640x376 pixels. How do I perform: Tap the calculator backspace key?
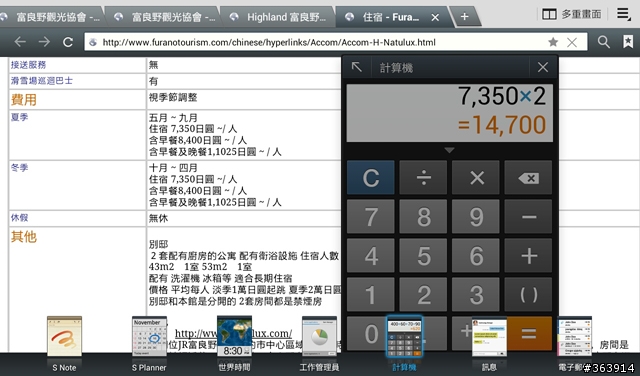[x=528, y=178]
